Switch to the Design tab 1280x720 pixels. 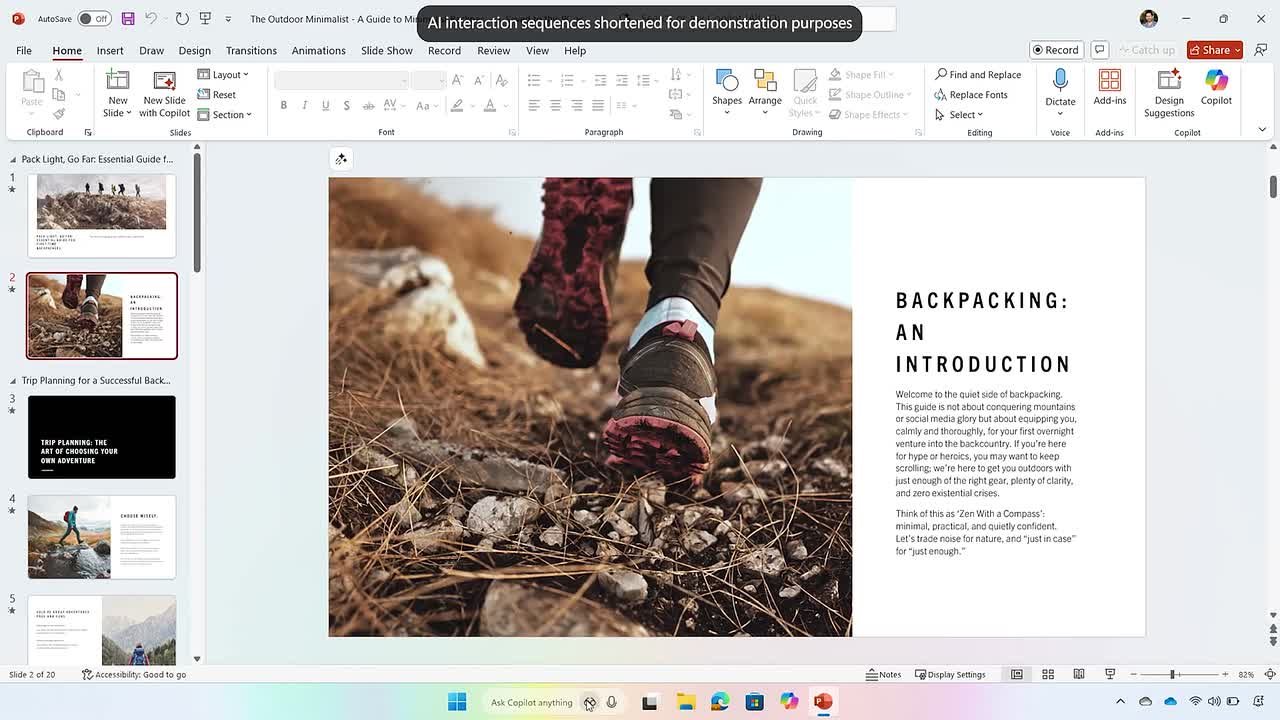(194, 50)
